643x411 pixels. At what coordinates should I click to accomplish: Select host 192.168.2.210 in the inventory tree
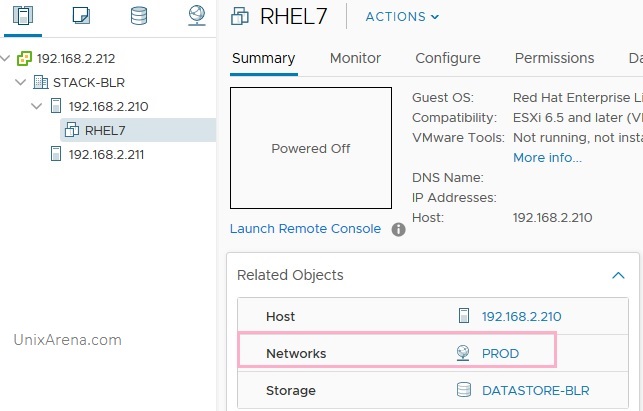(109, 106)
